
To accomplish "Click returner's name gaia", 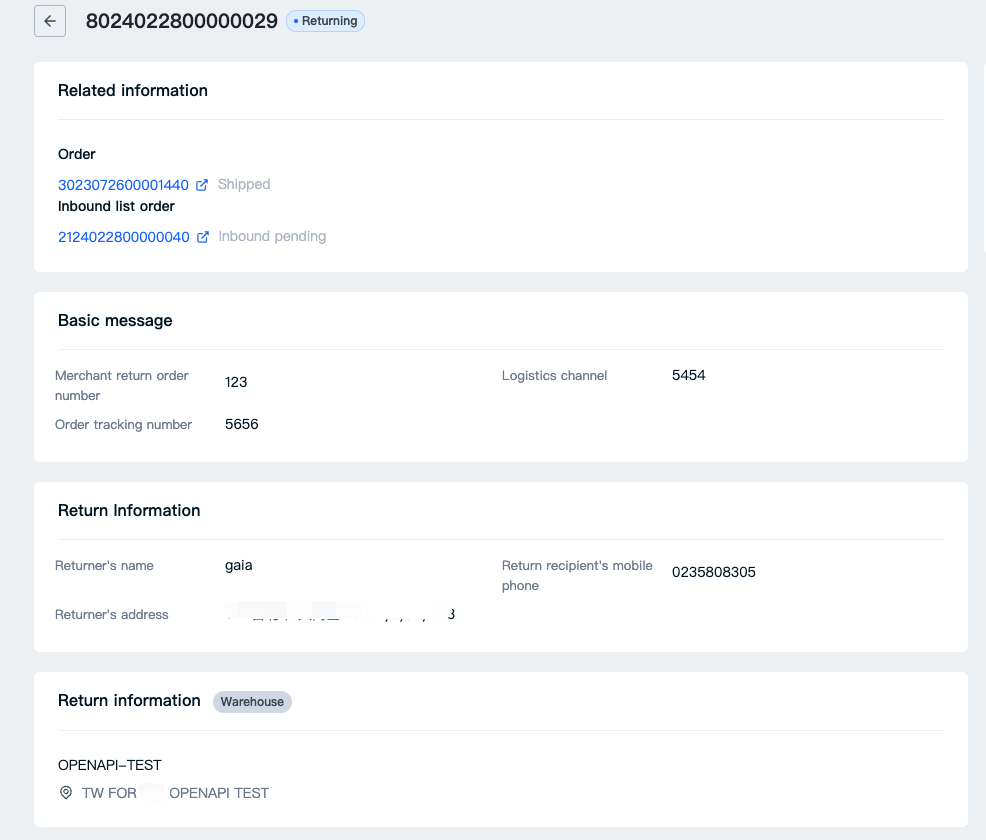I will 238,565.
